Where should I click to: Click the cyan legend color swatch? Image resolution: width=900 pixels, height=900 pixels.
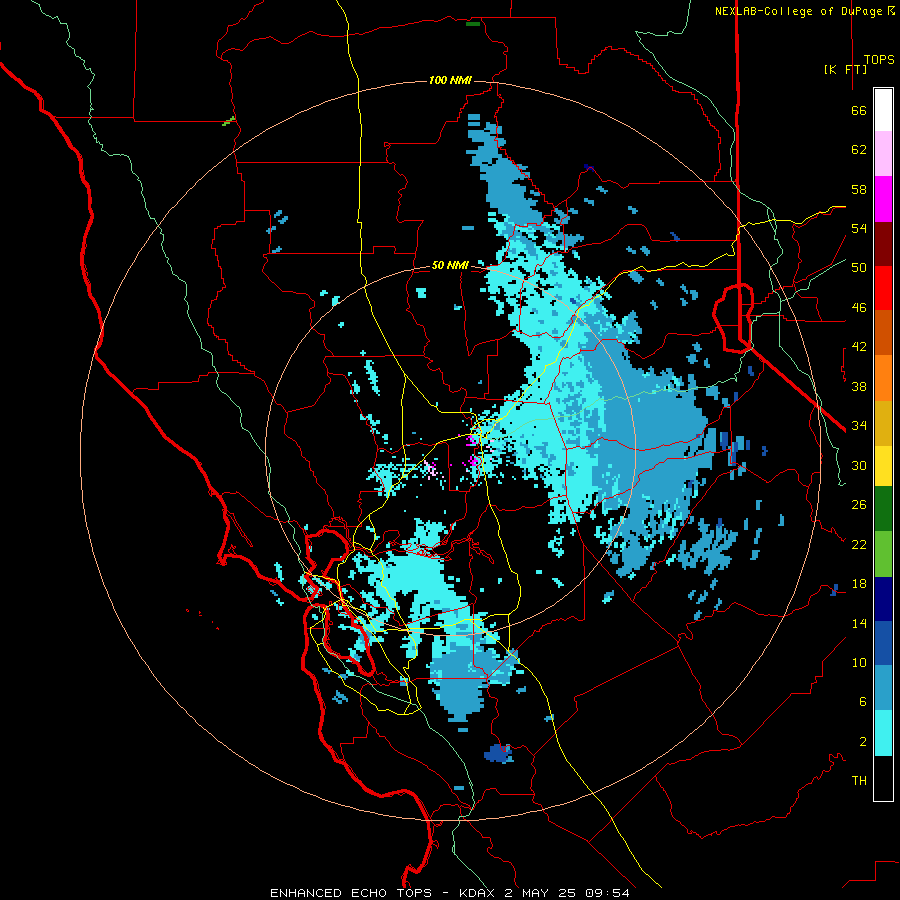pyautogui.click(x=883, y=733)
